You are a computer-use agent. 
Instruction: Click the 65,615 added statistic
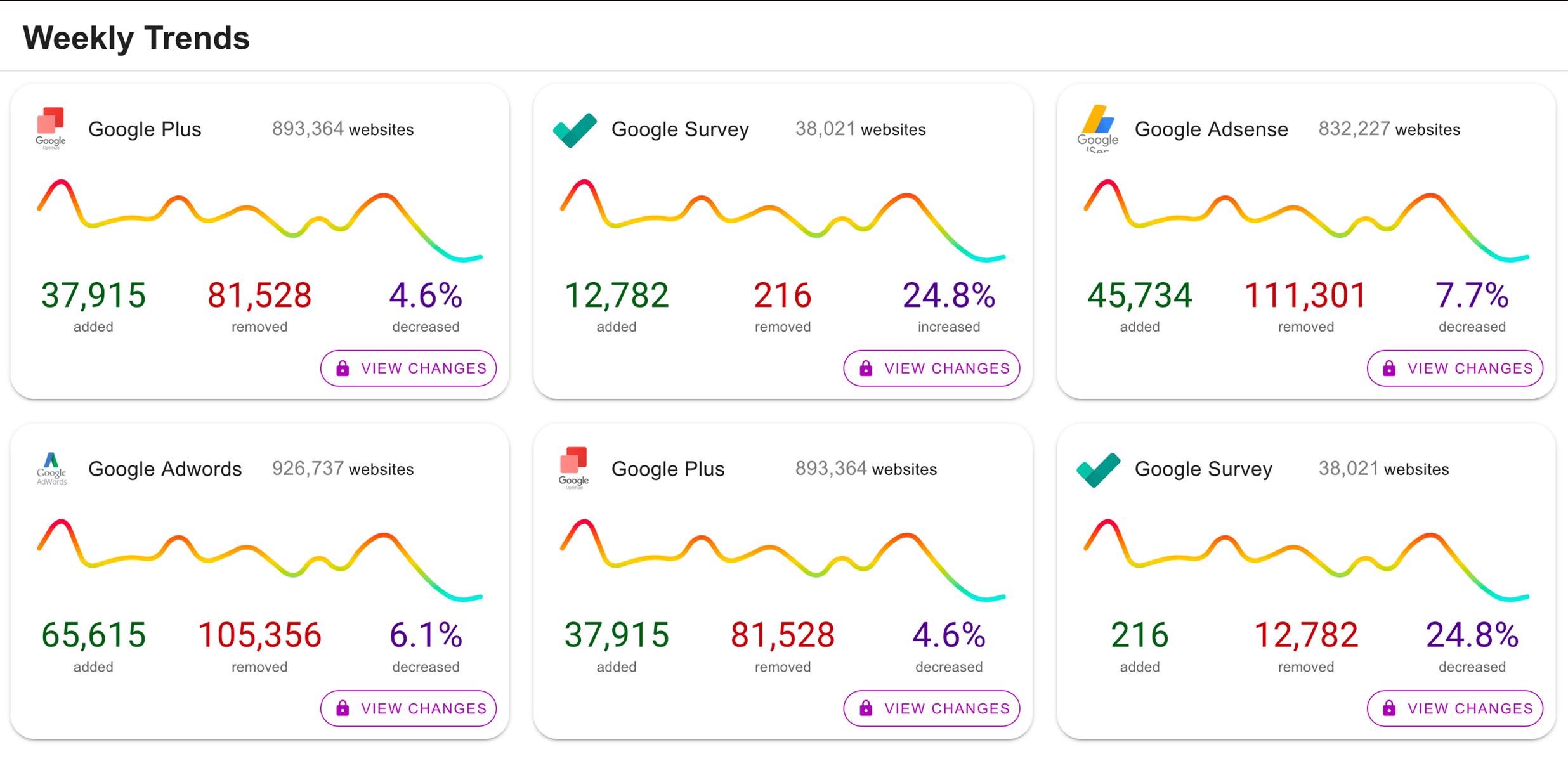(x=93, y=636)
